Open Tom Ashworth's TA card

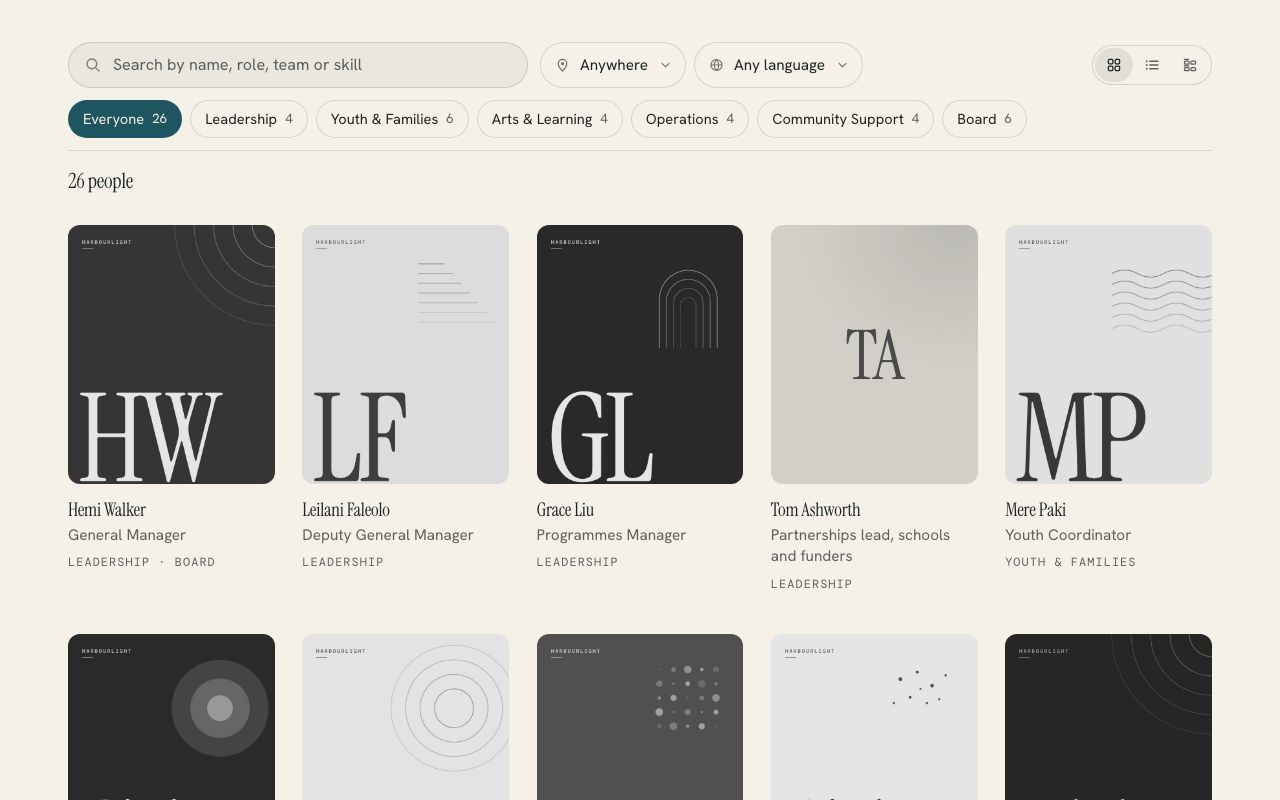pos(874,354)
